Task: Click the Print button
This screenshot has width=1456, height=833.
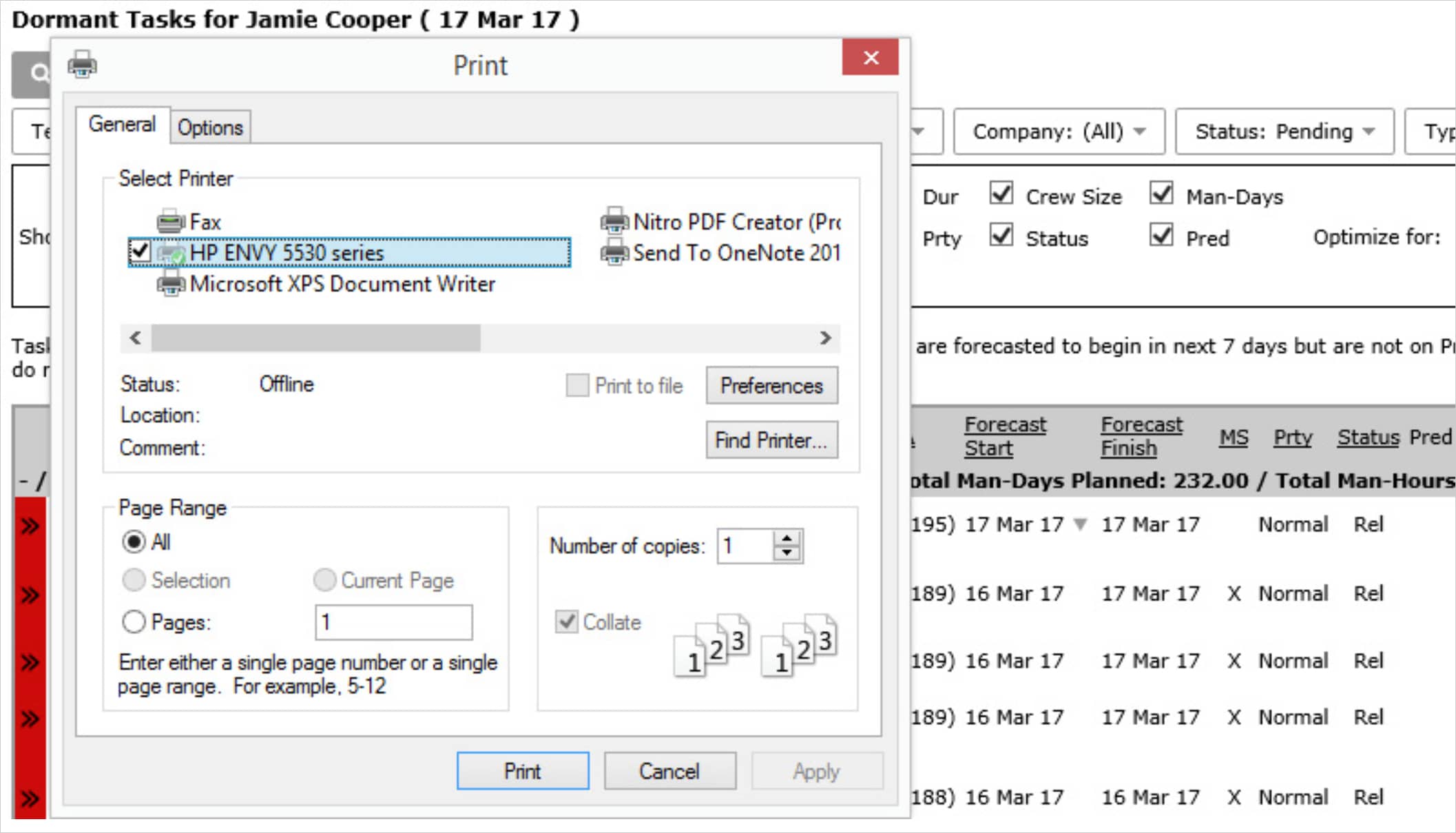Action: coord(523,771)
